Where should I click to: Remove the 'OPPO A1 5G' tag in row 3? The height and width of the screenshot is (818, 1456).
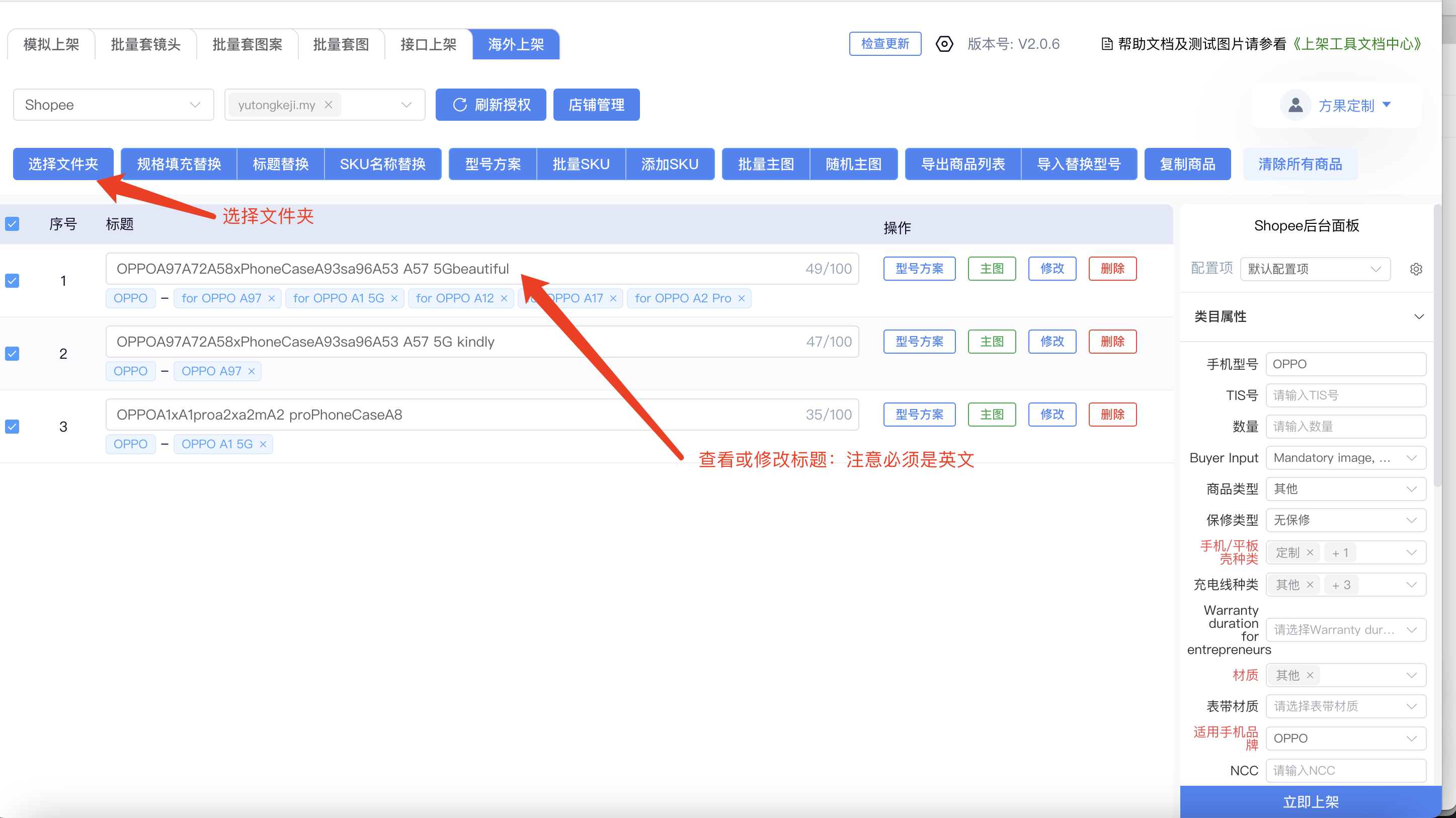(x=263, y=444)
